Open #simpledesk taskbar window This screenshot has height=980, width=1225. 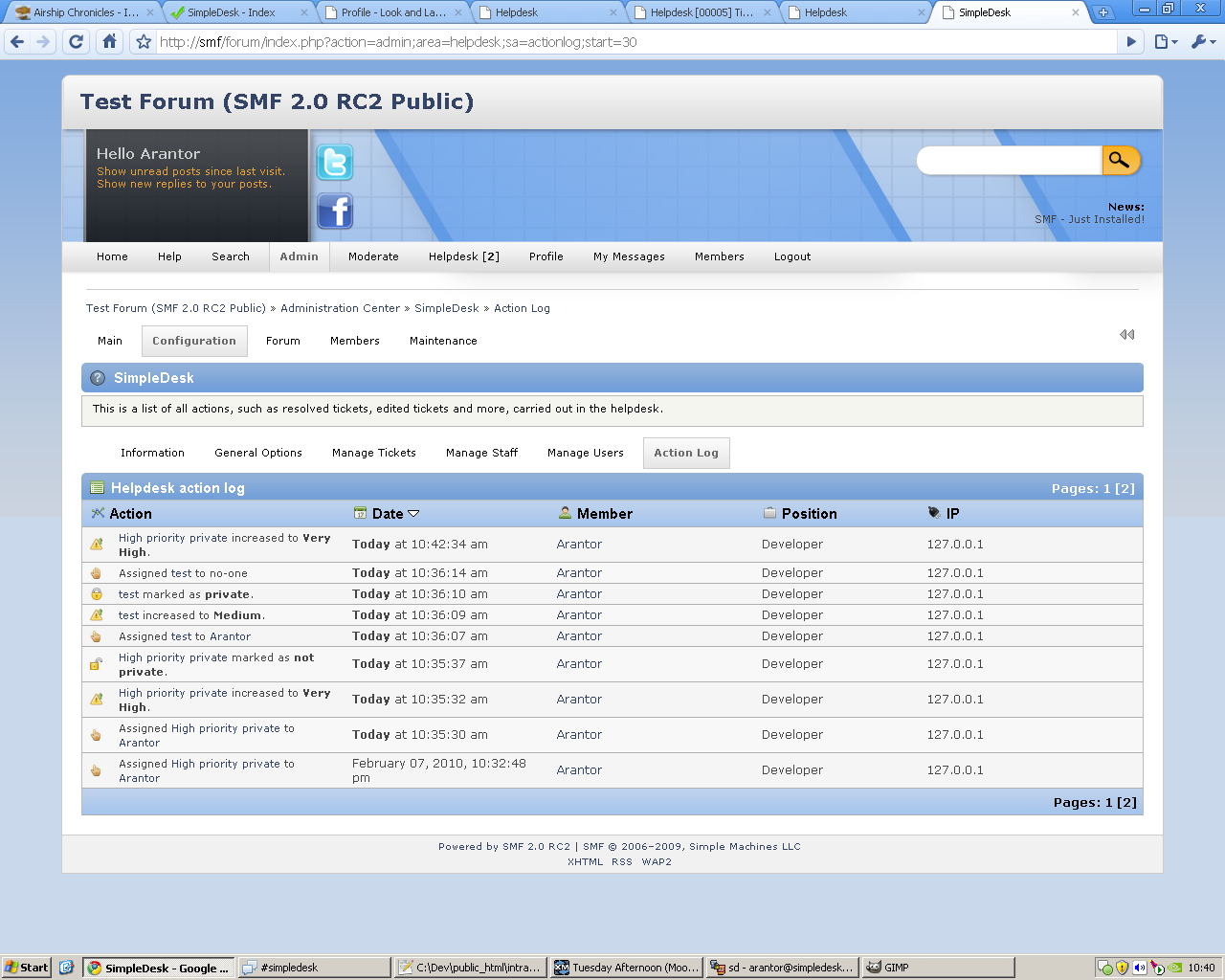click(x=315, y=968)
